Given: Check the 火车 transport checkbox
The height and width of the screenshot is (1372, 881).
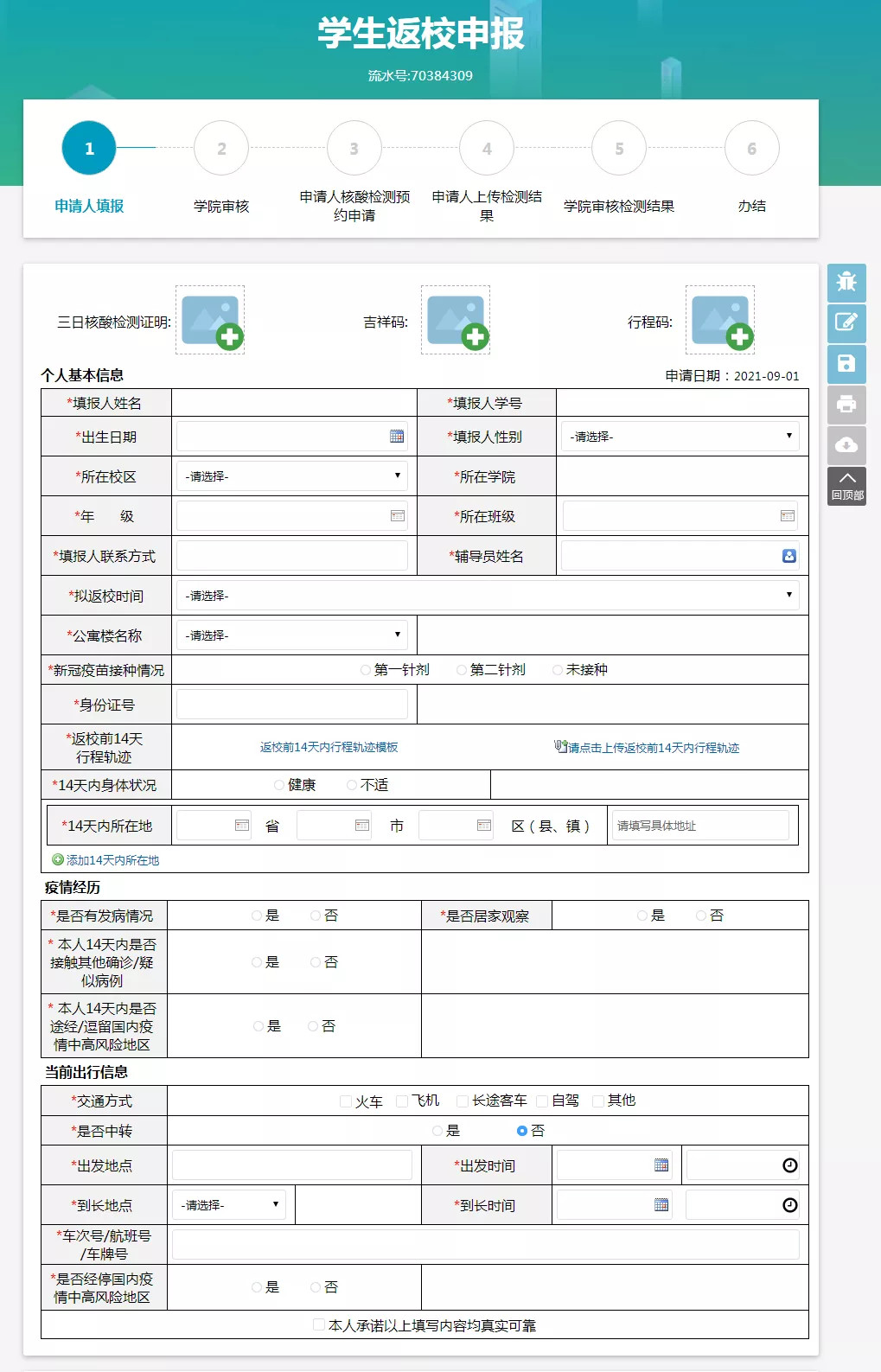Looking at the screenshot, I should pos(346,1101).
